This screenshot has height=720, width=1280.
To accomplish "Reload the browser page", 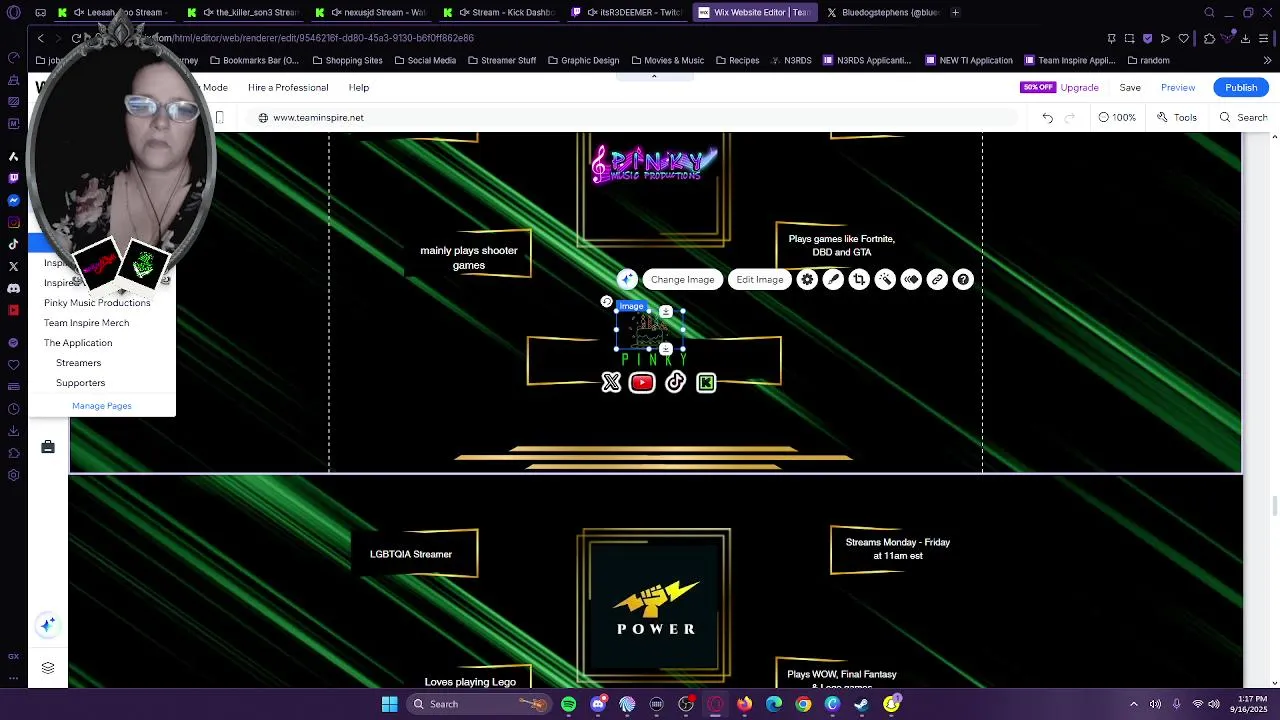I will point(76,38).
